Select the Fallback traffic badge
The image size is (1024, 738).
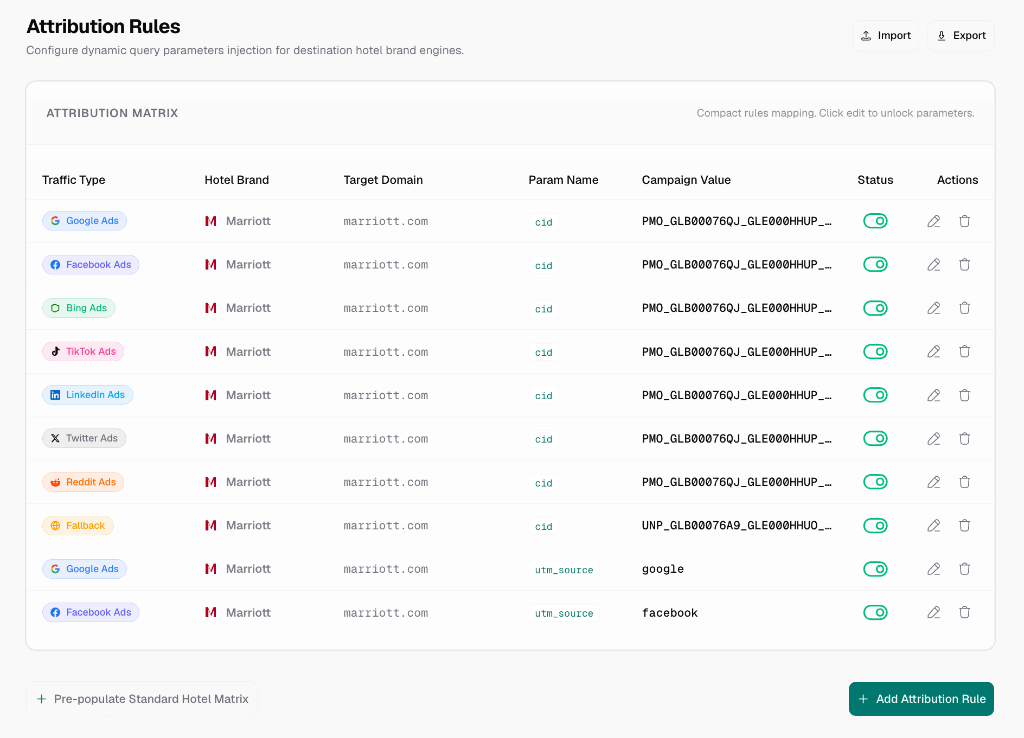tap(78, 526)
